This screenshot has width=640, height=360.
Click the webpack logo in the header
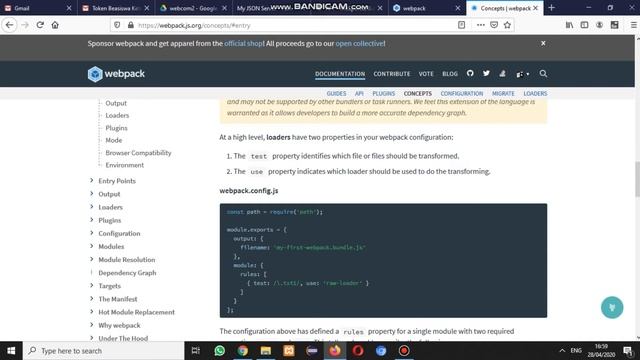116,74
